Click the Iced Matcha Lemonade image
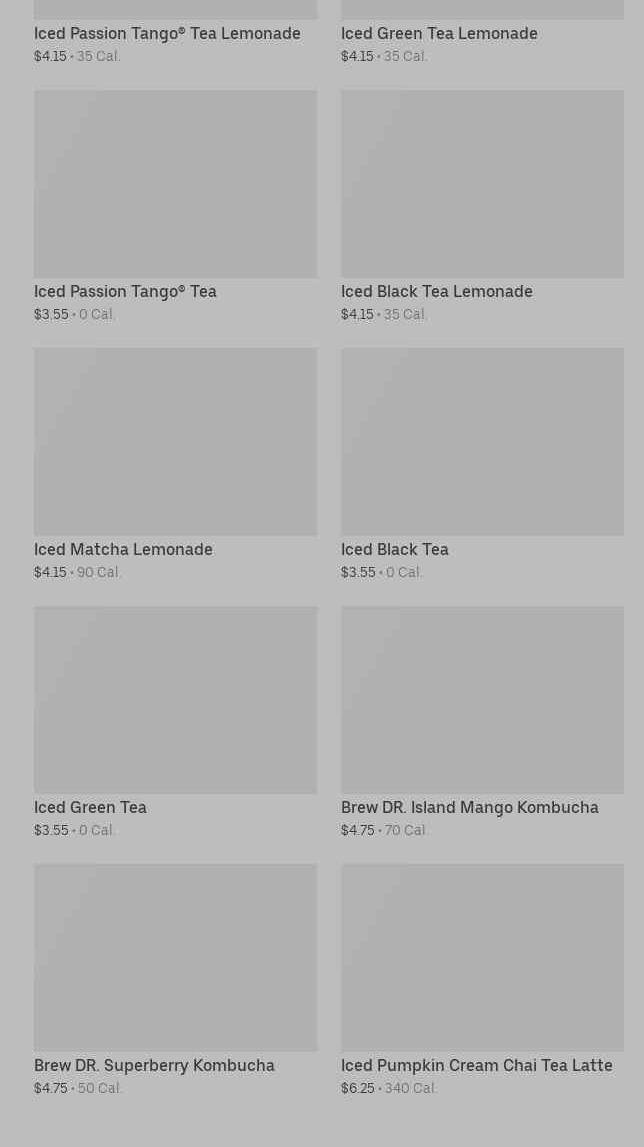This screenshot has width=644, height=1147. click(175, 442)
